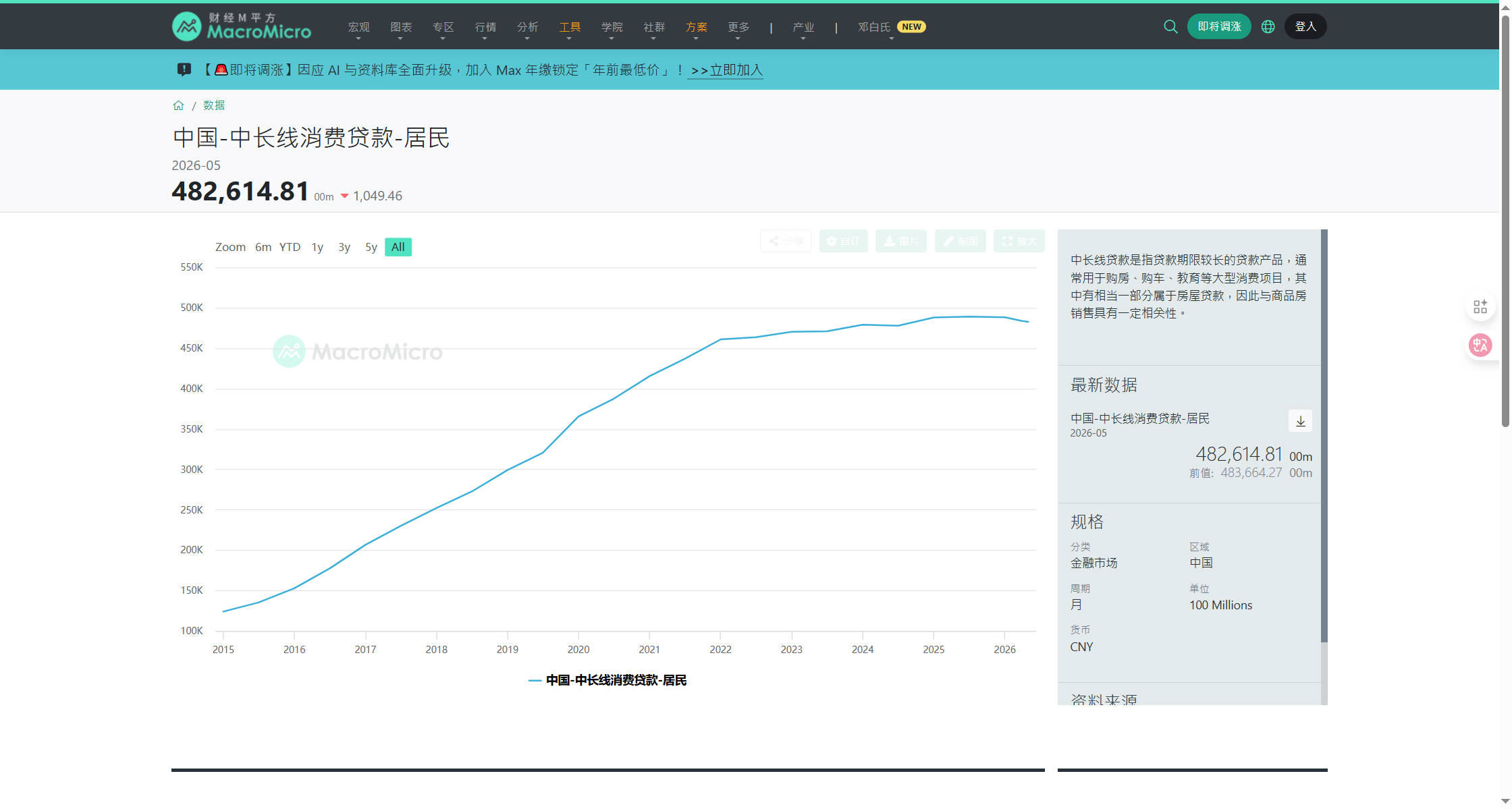This screenshot has width=1512, height=809.
Task: Set chart zoom to 3y
Action: [344, 247]
